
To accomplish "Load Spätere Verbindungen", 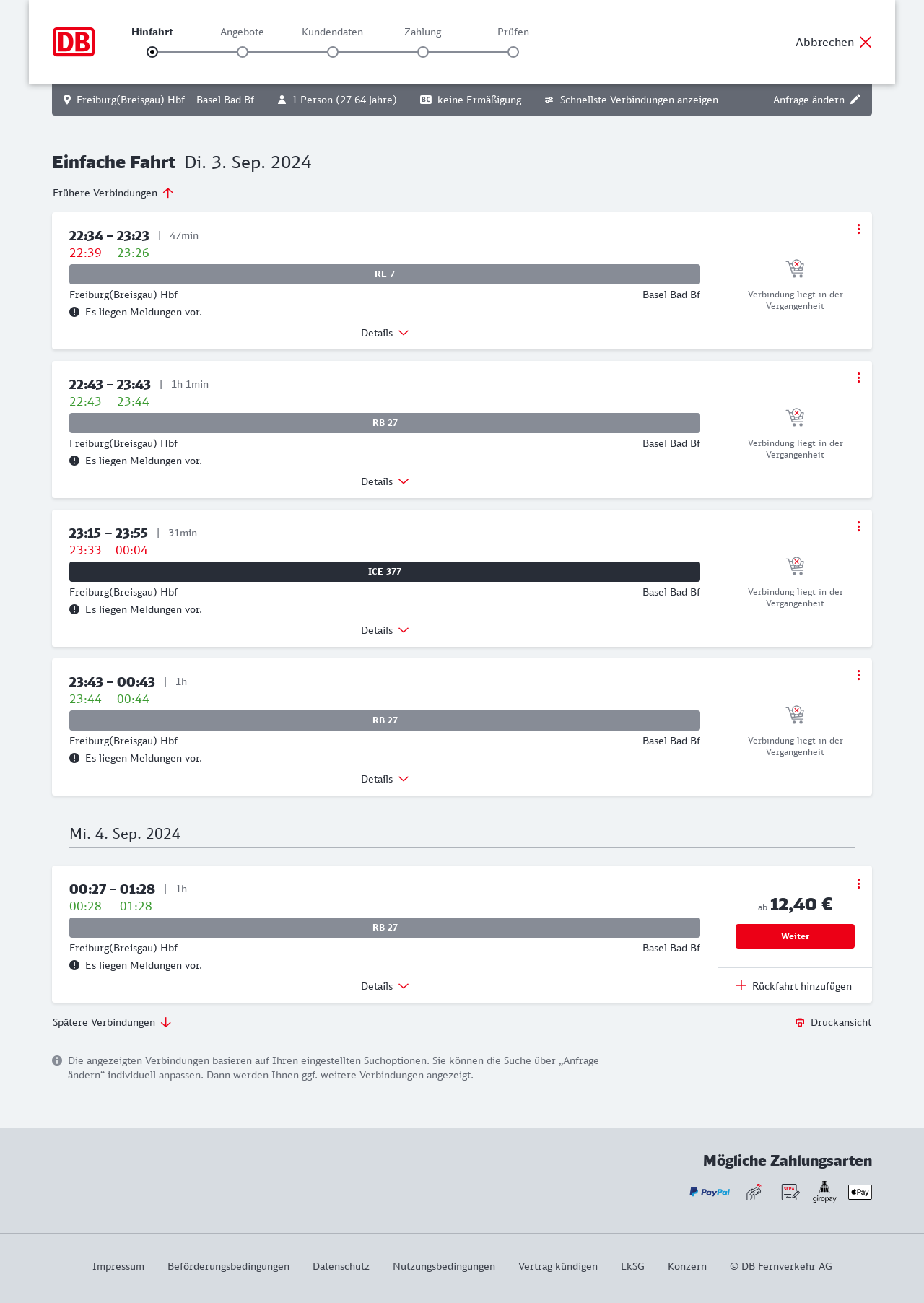I will pos(112,1022).
